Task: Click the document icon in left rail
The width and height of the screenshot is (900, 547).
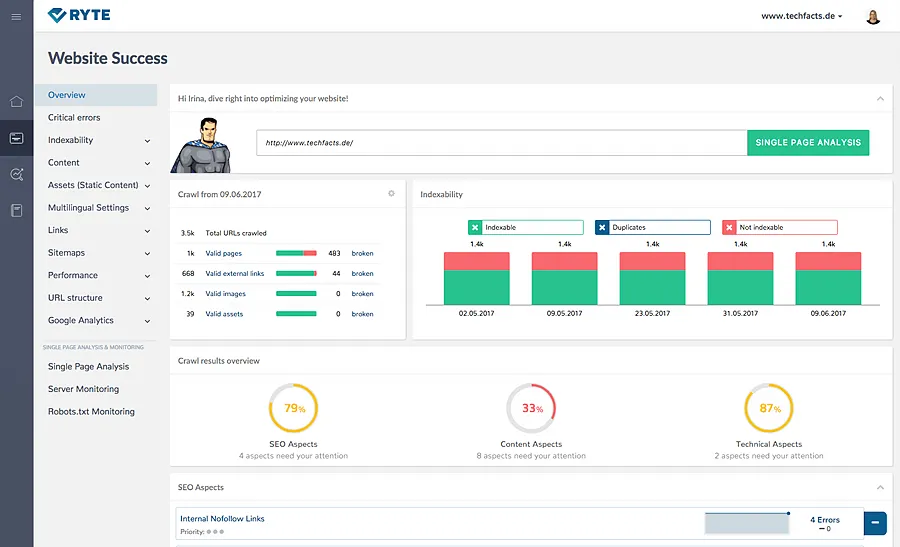Action: [17, 211]
